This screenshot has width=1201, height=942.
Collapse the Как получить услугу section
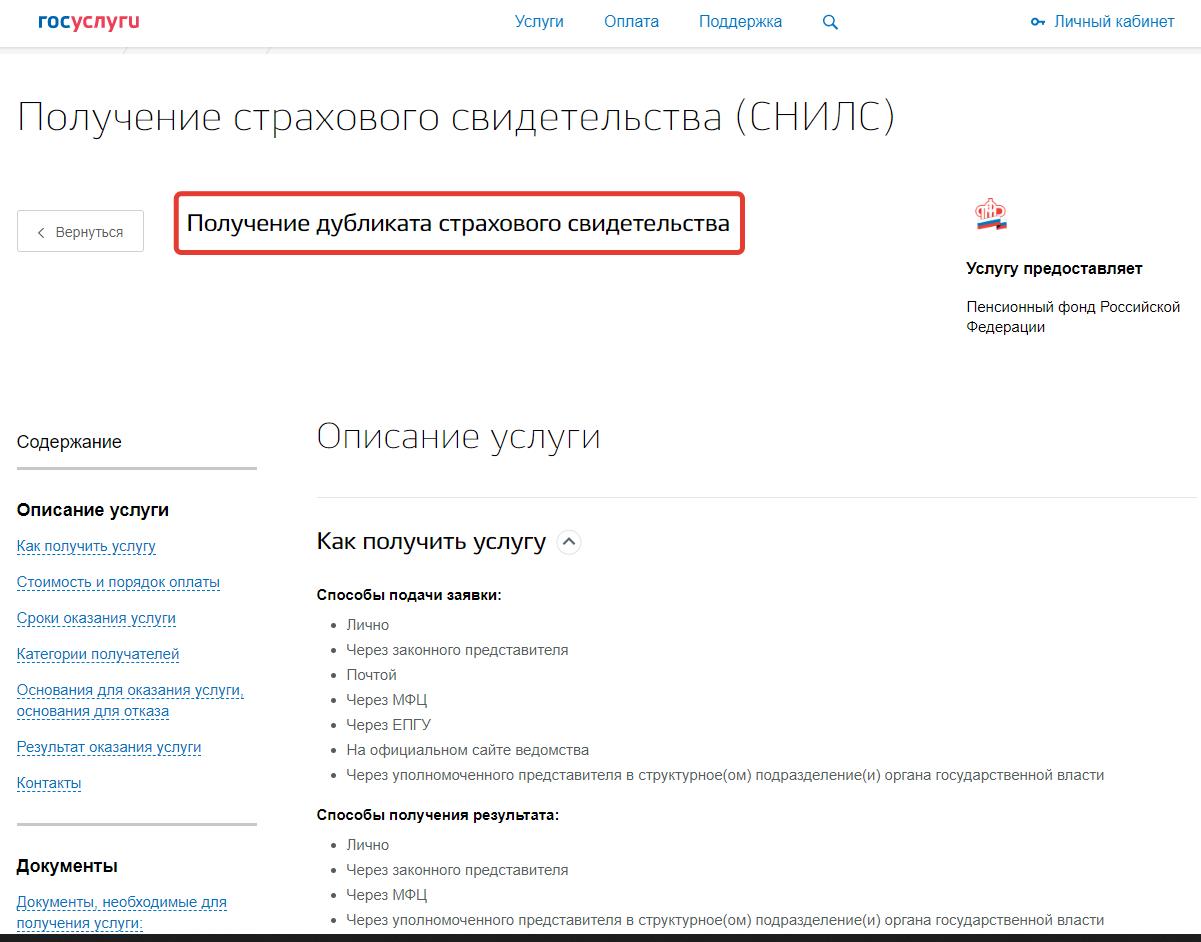[569, 542]
